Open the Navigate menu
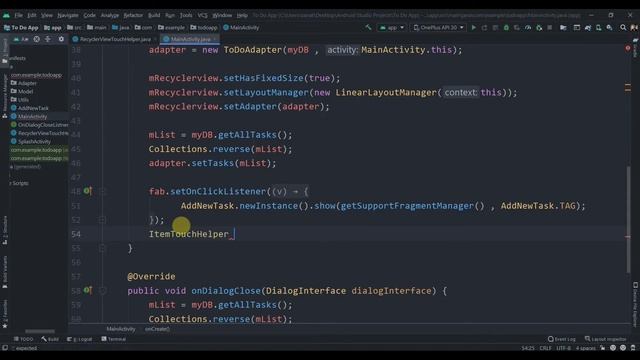 pyautogui.click(x=68, y=15)
